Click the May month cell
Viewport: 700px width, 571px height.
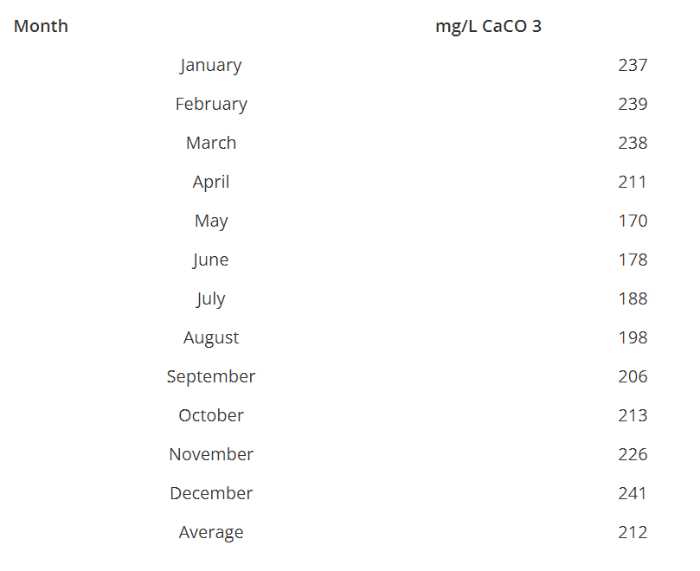tap(211, 221)
